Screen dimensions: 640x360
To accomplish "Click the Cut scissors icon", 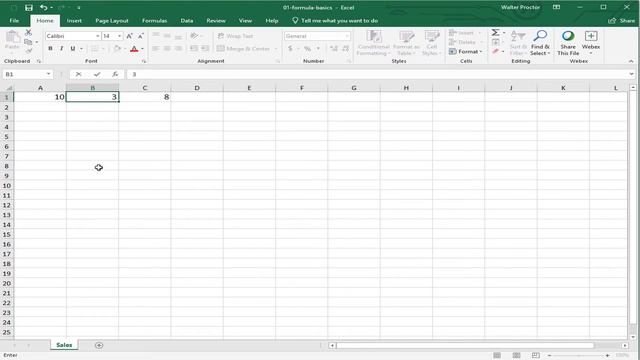I will pos(28,32).
